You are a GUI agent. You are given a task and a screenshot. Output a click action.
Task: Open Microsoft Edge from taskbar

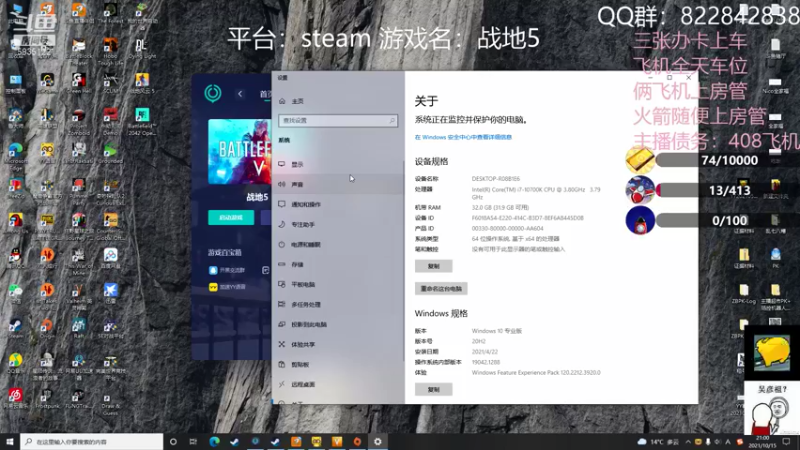pyautogui.click(x=214, y=441)
